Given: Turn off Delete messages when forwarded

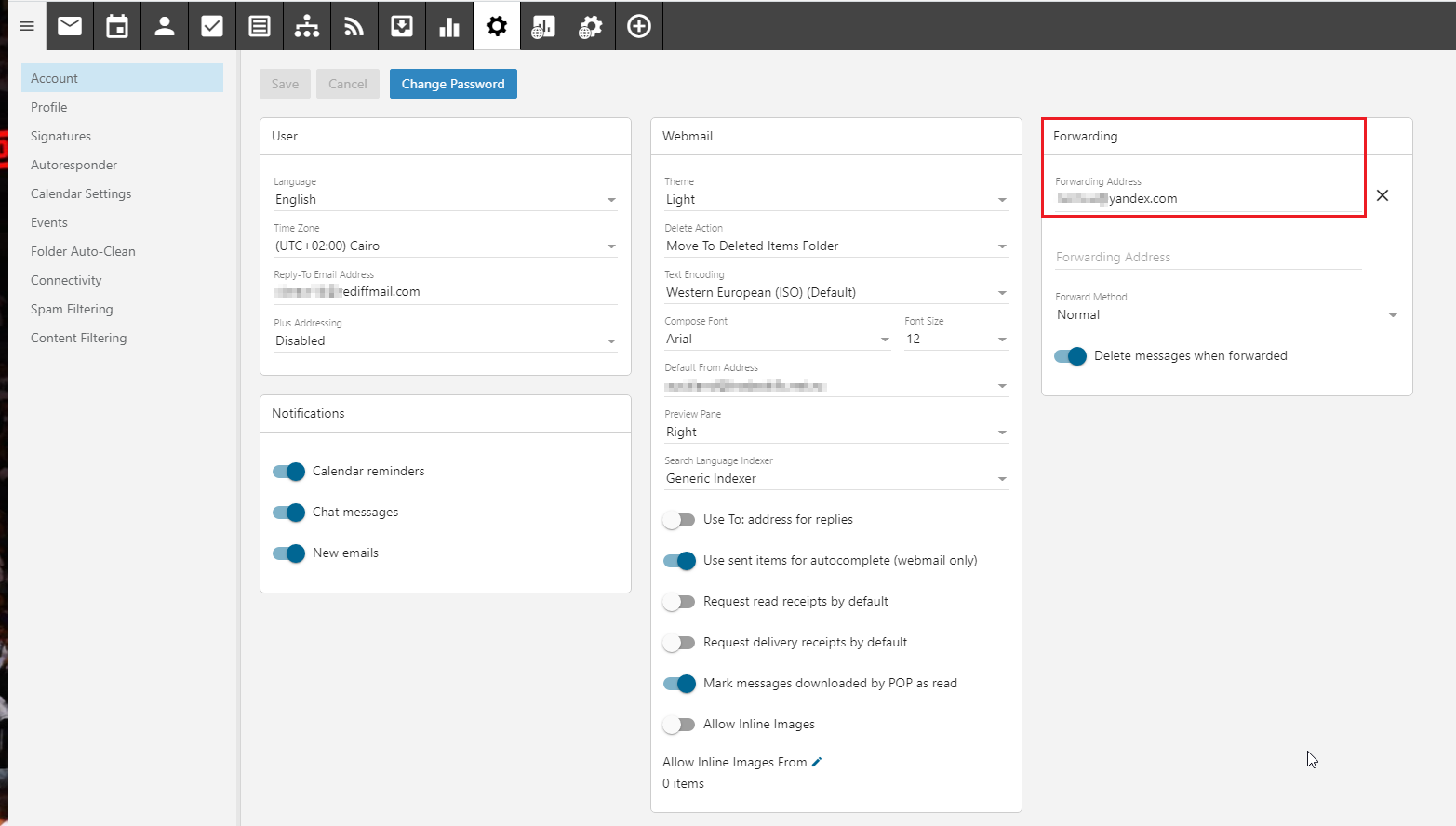Looking at the screenshot, I should [x=1070, y=356].
